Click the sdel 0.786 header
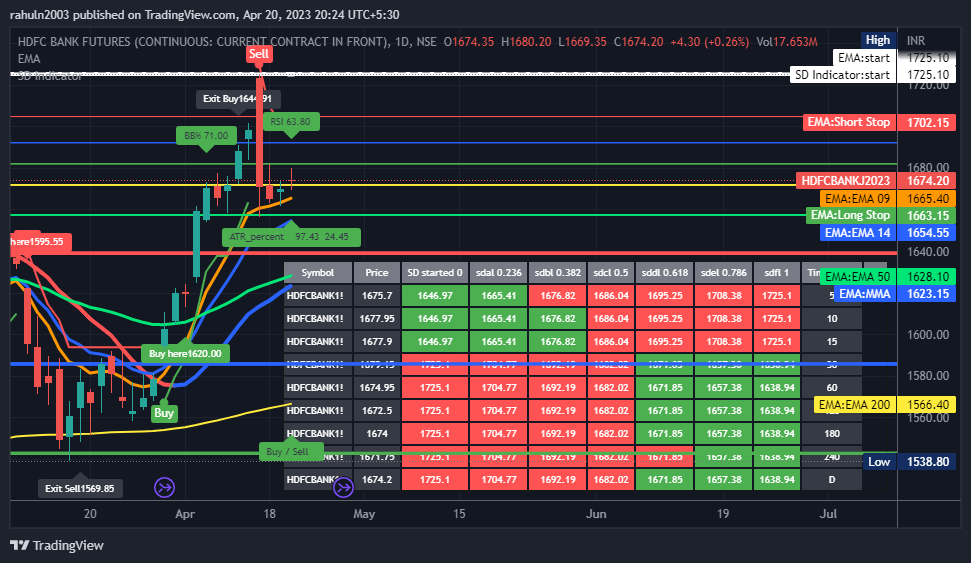971x563 pixels. coord(723,273)
